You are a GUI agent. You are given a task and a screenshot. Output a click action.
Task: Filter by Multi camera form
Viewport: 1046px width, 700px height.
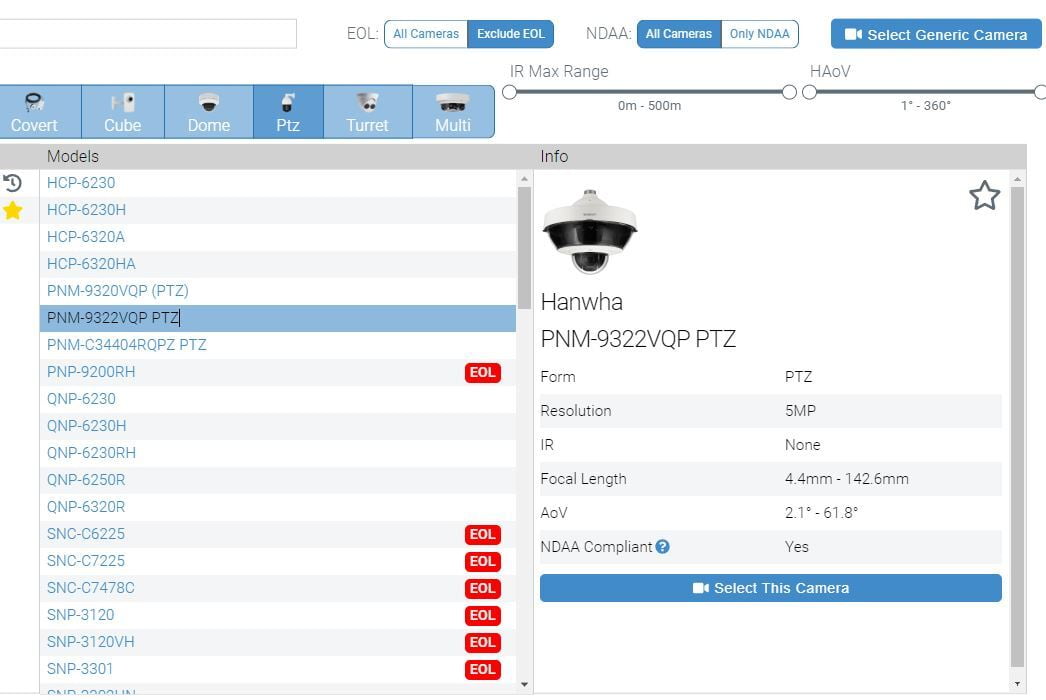[x=453, y=111]
